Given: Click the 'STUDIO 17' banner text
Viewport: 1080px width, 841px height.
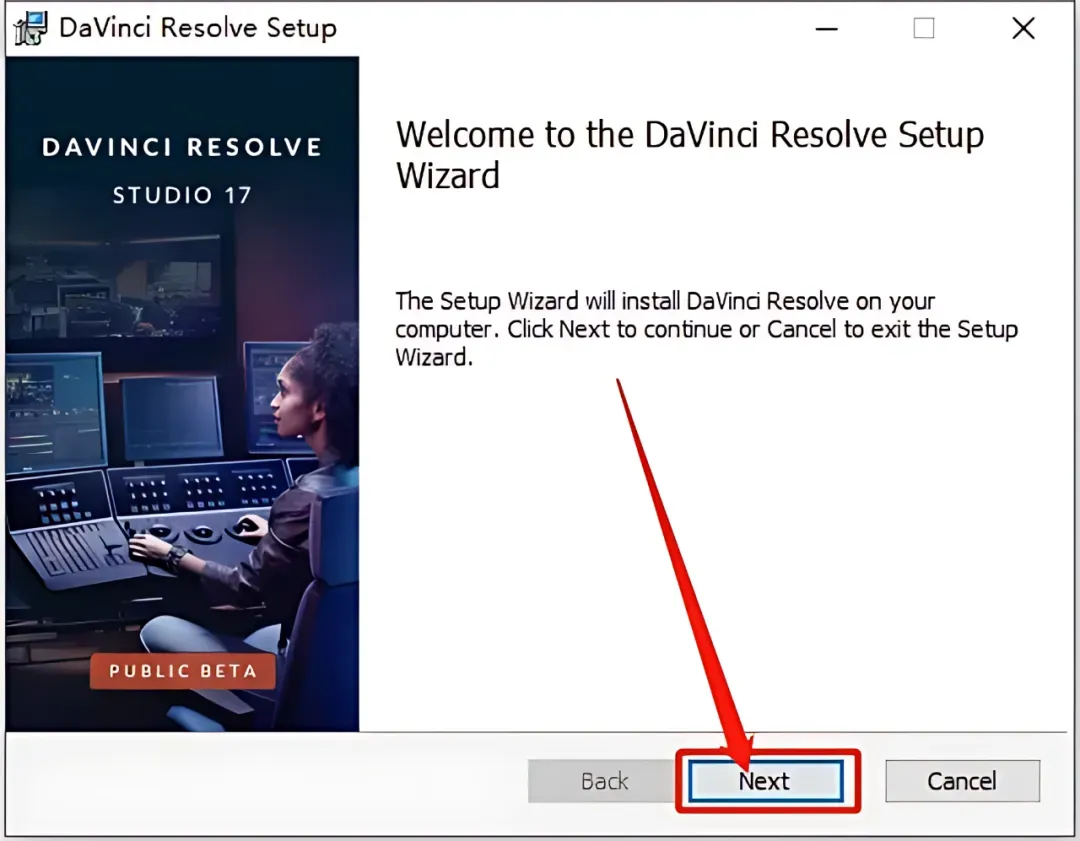Looking at the screenshot, I should [x=182, y=196].
